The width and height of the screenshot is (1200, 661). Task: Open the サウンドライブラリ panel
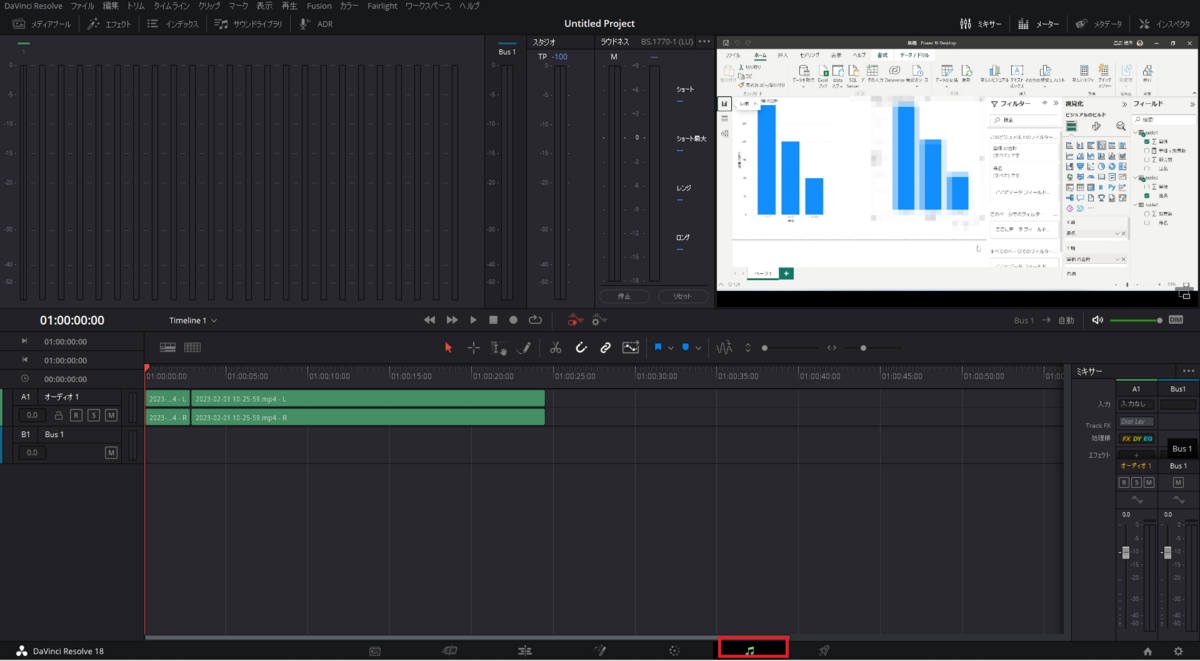[249, 23]
